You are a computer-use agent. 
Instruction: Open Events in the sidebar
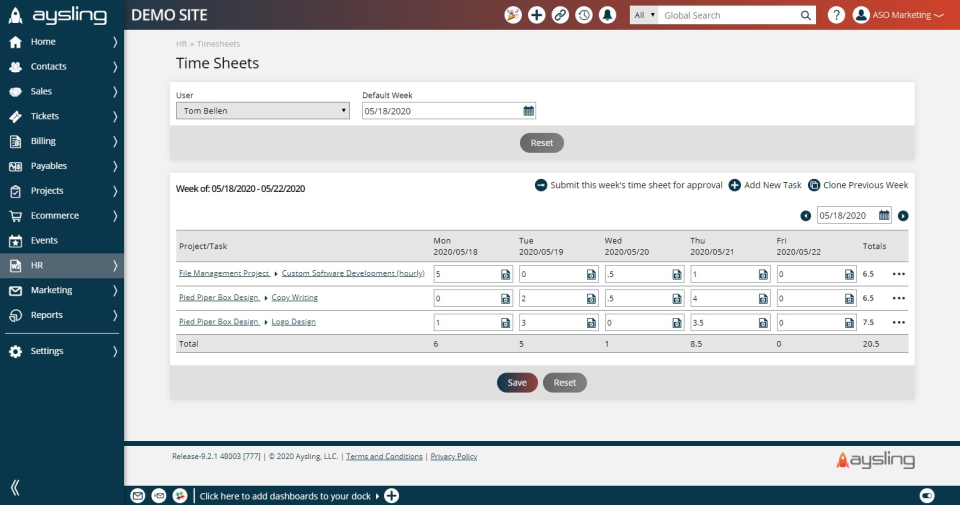coord(62,241)
